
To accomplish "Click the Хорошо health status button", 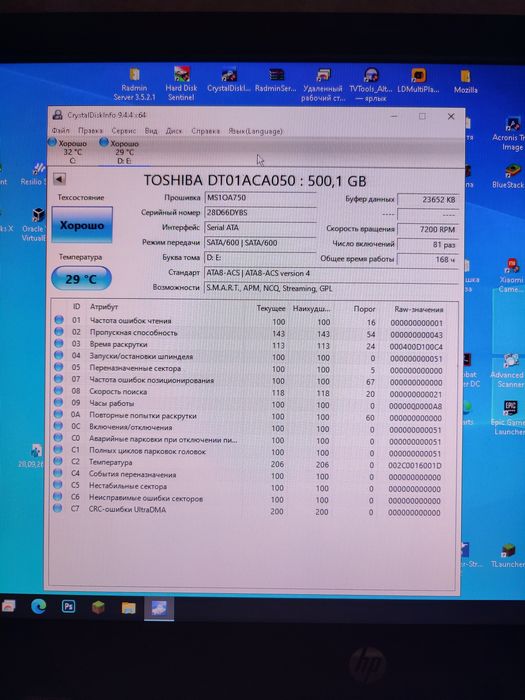I will (82, 225).
